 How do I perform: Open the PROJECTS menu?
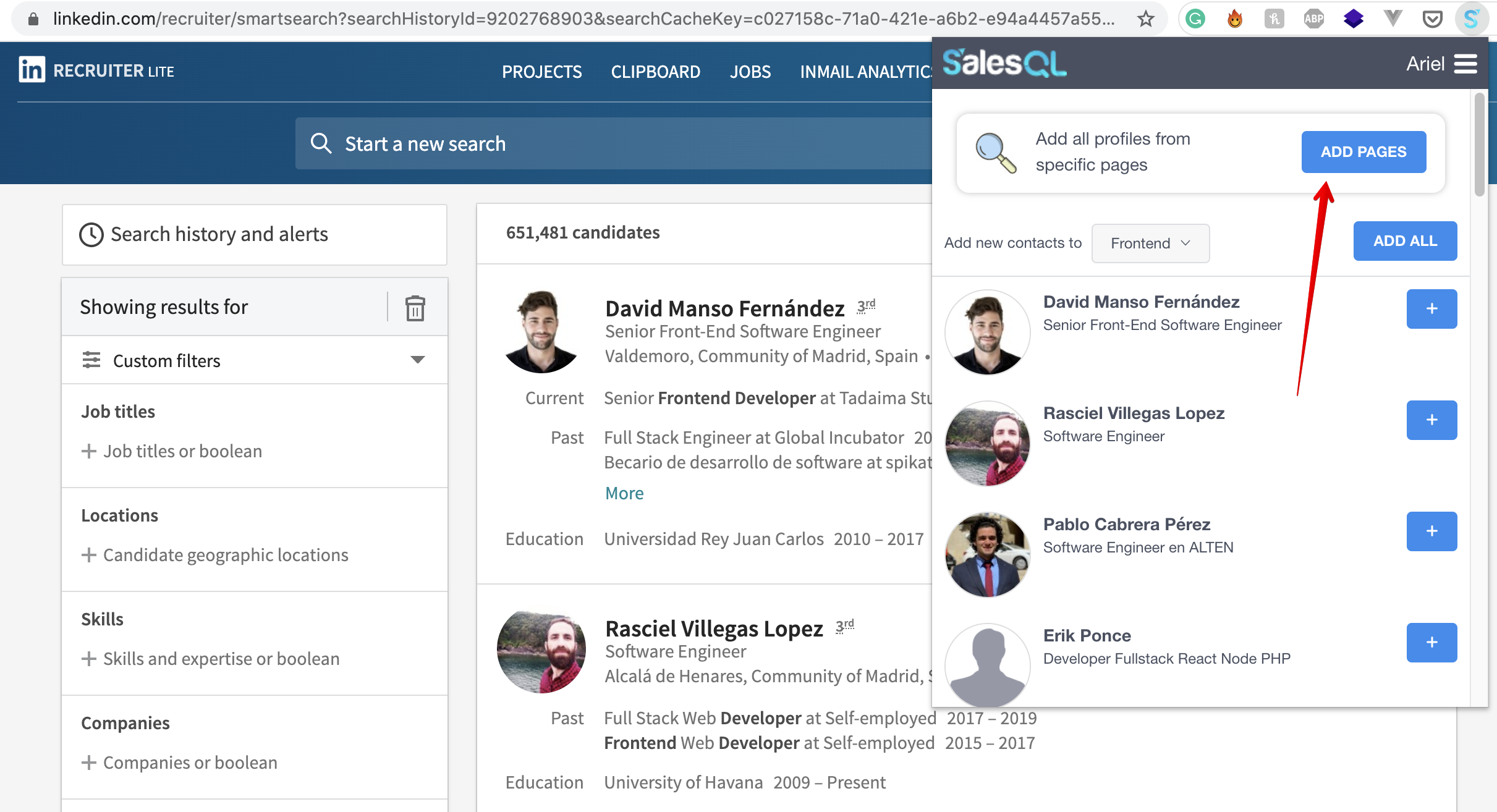click(x=542, y=72)
